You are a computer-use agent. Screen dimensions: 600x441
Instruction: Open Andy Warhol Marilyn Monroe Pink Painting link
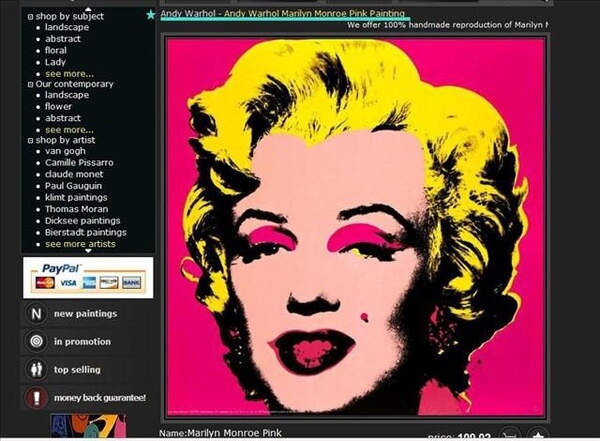(283, 14)
